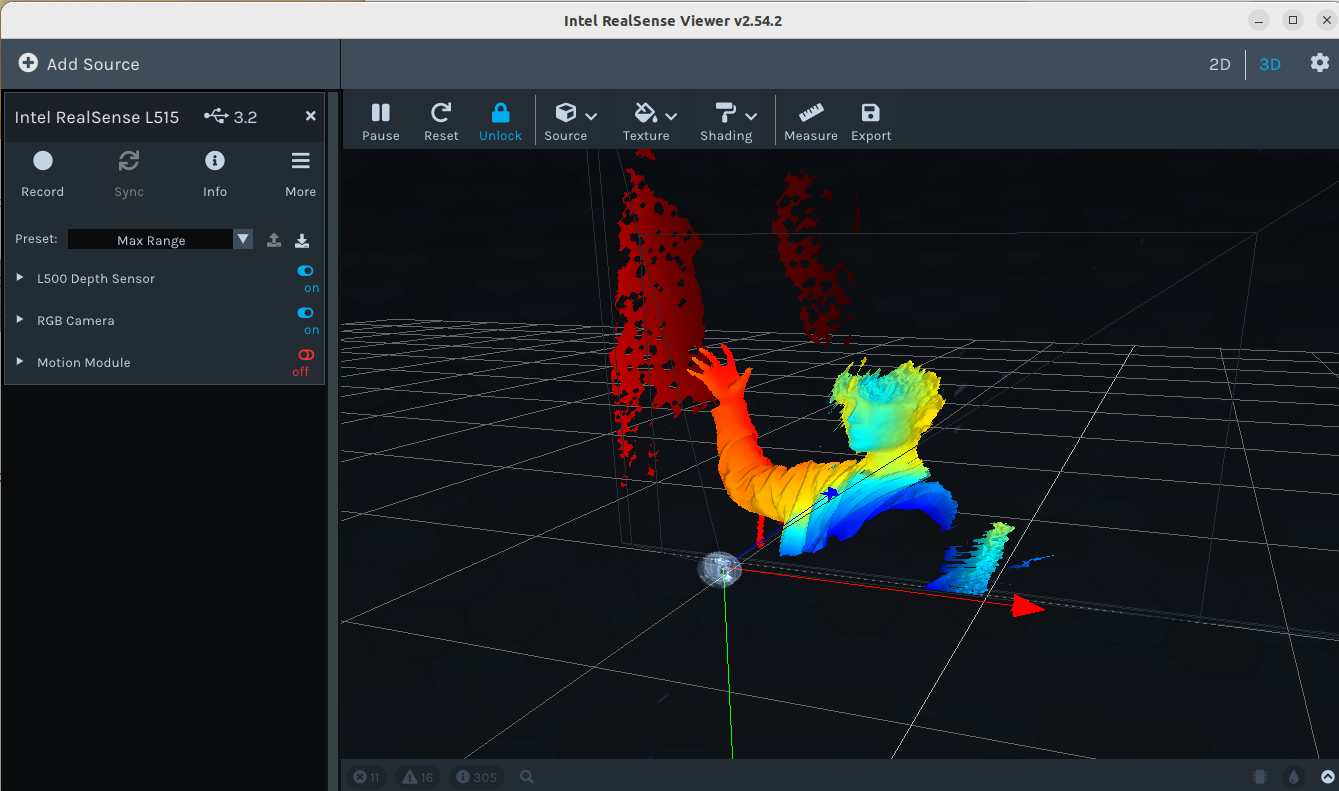Expand the L500 Depth Sensor section

click(x=20, y=278)
